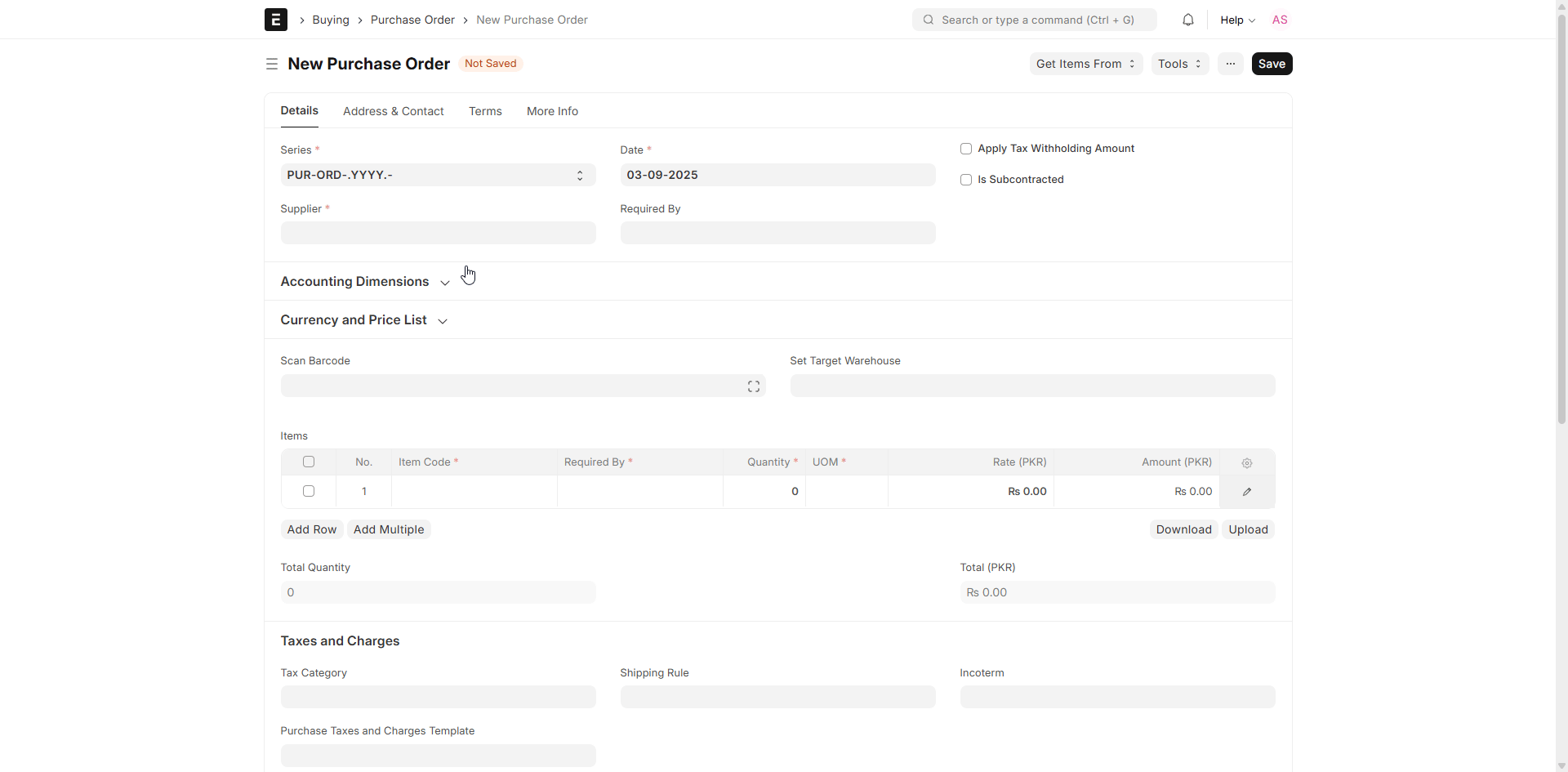Click the Add Row button
The height and width of the screenshot is (772, 1568).
coord(311,529)
